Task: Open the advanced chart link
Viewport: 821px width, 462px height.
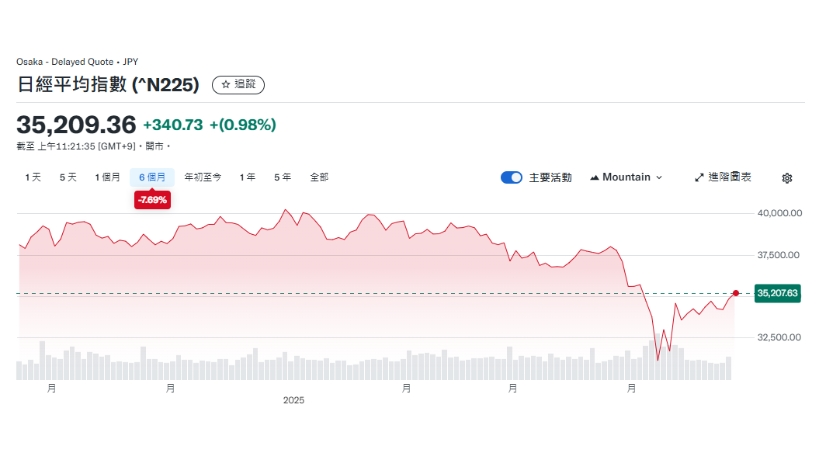Action: point(723,178)
